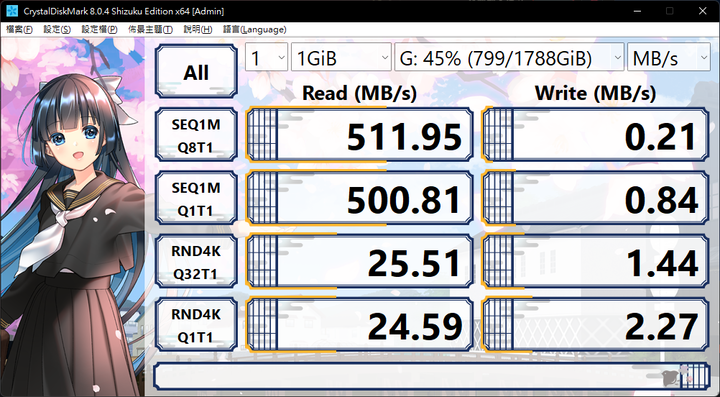Select the 0.84 write result
This screenshot has height=397, width=720.
coord(595,198)
